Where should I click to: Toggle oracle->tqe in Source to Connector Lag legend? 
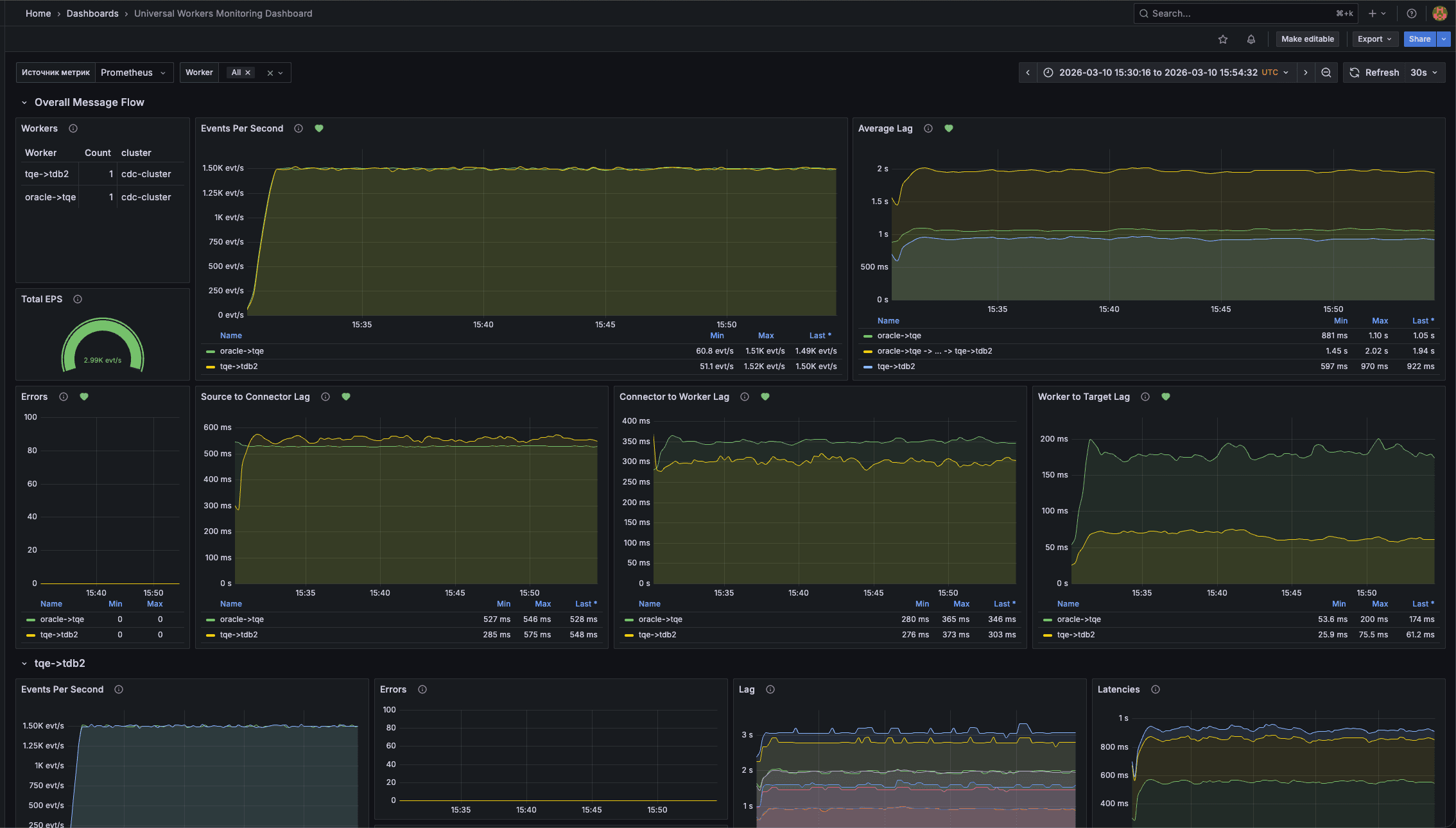(x=242, y=619)
